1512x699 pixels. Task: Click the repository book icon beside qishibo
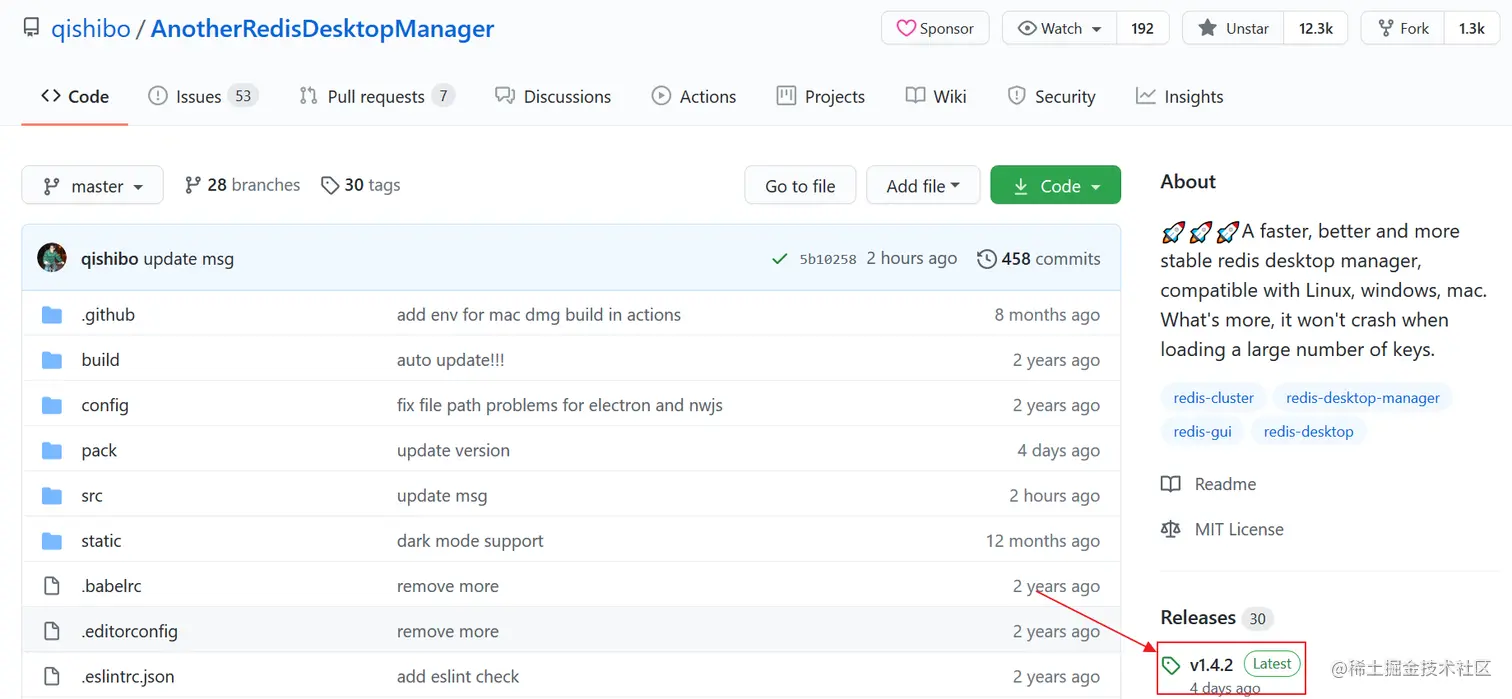(31, 28)
